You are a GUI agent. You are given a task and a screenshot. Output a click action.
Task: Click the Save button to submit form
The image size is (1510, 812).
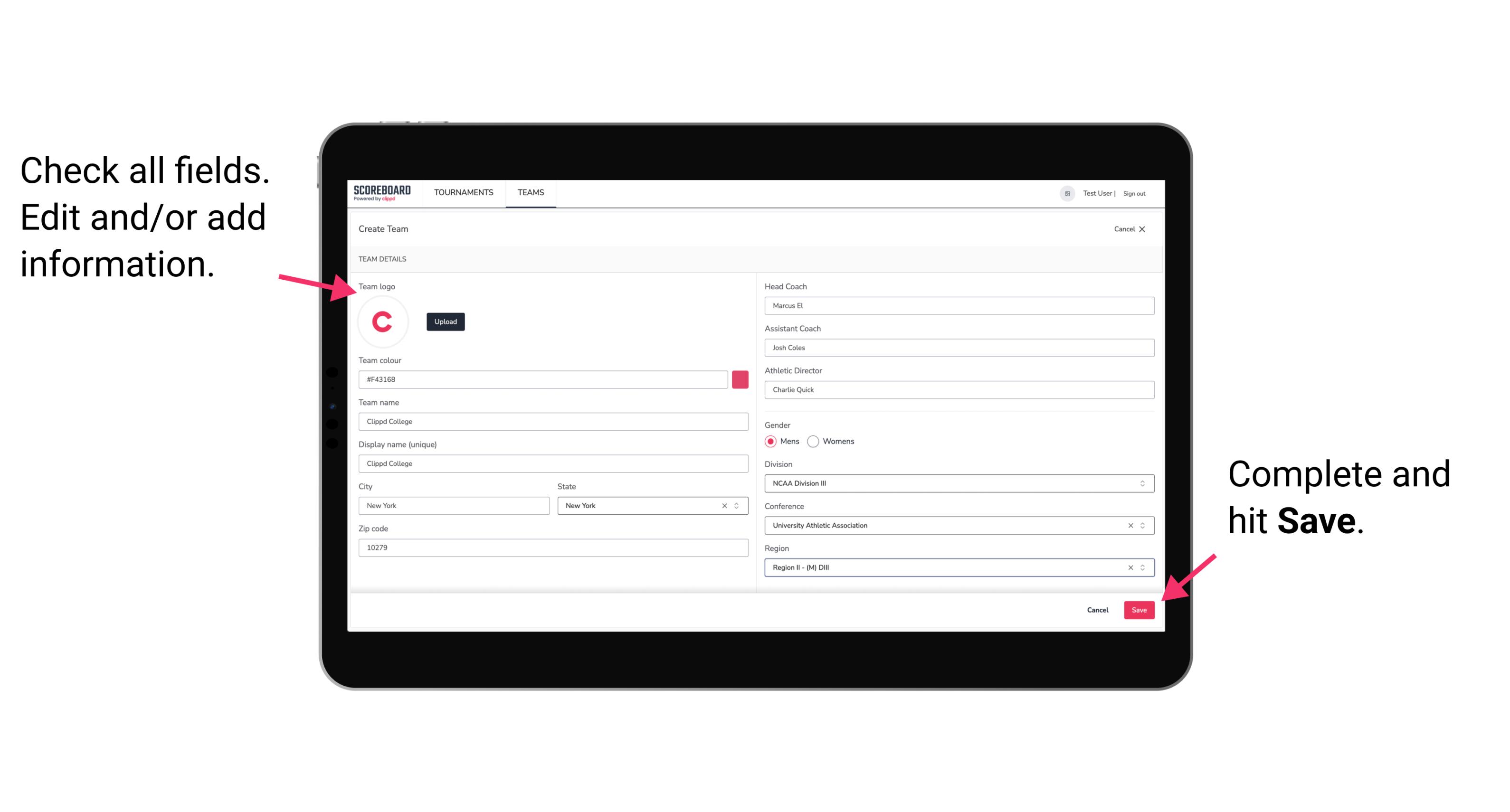click(1139, 609)
